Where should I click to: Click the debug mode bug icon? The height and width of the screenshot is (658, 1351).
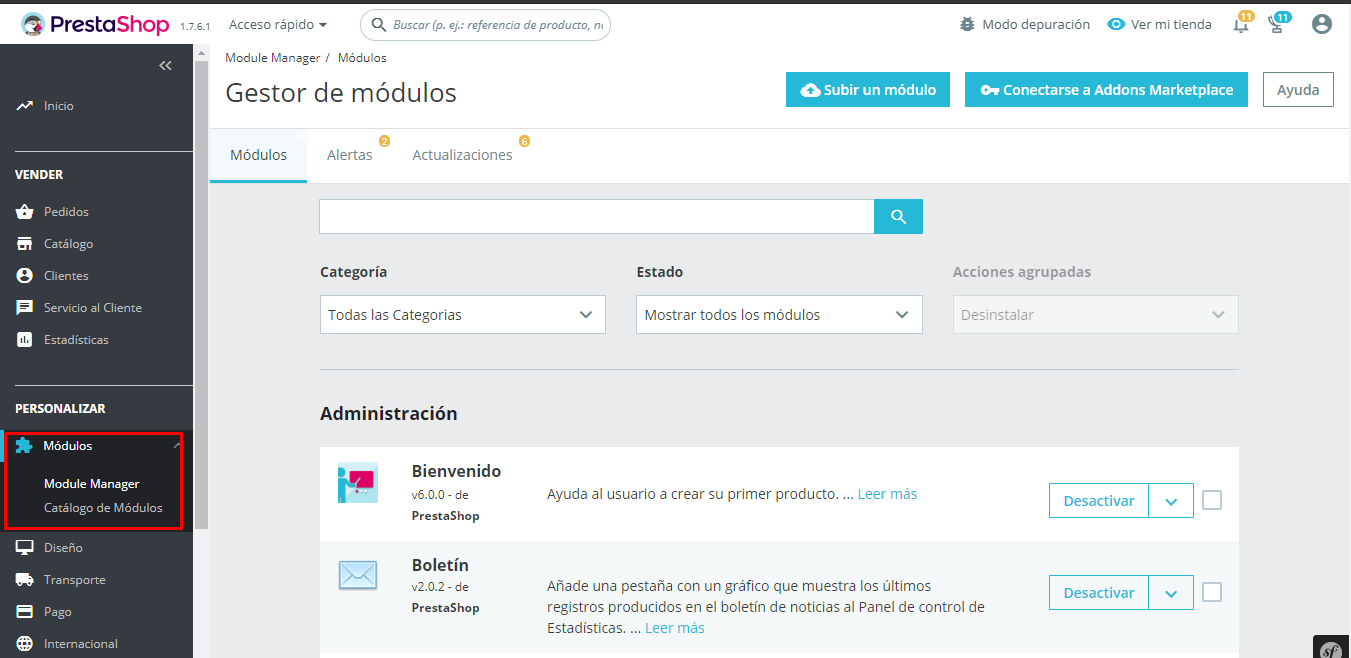click(x=967, y=24)
